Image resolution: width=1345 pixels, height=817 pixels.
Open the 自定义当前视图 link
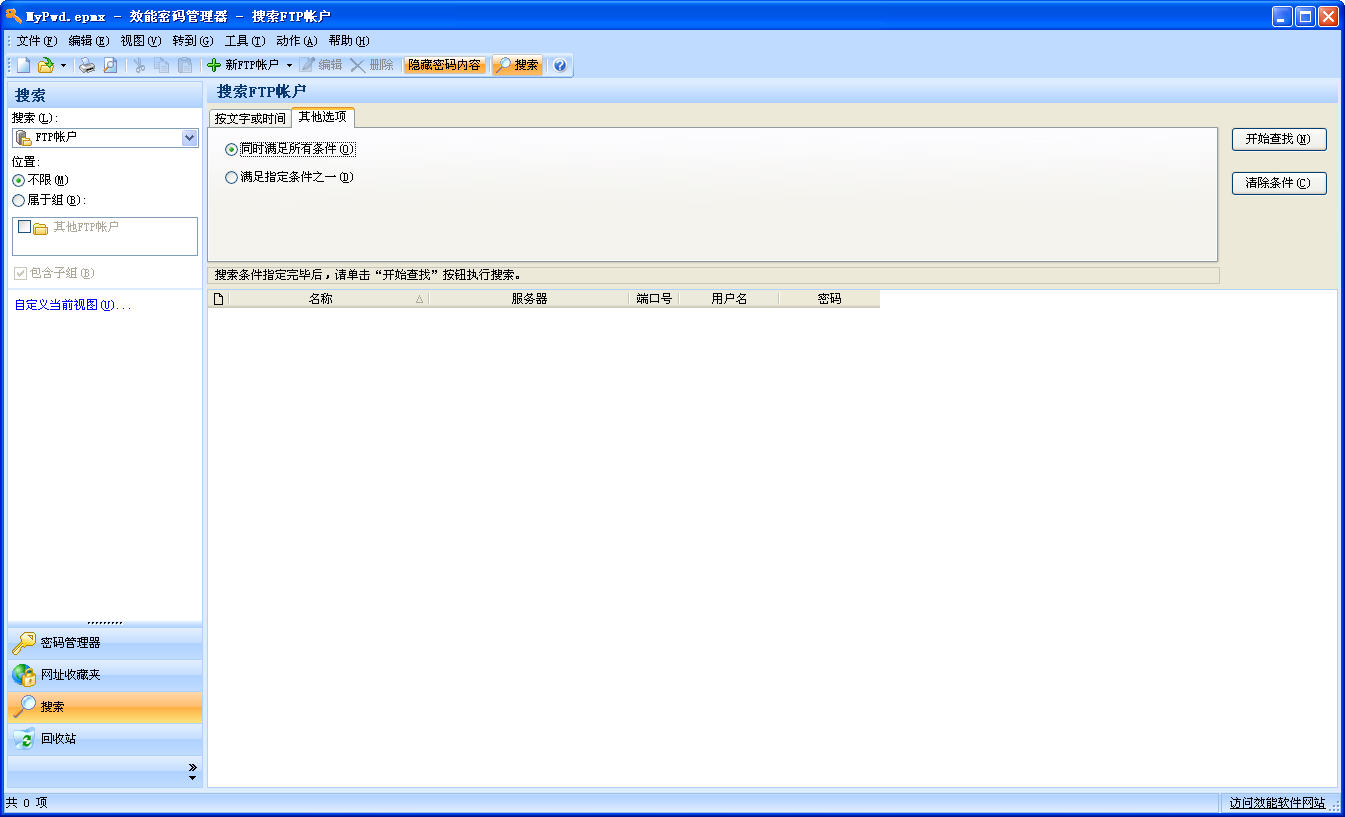[x=72, y=305]
